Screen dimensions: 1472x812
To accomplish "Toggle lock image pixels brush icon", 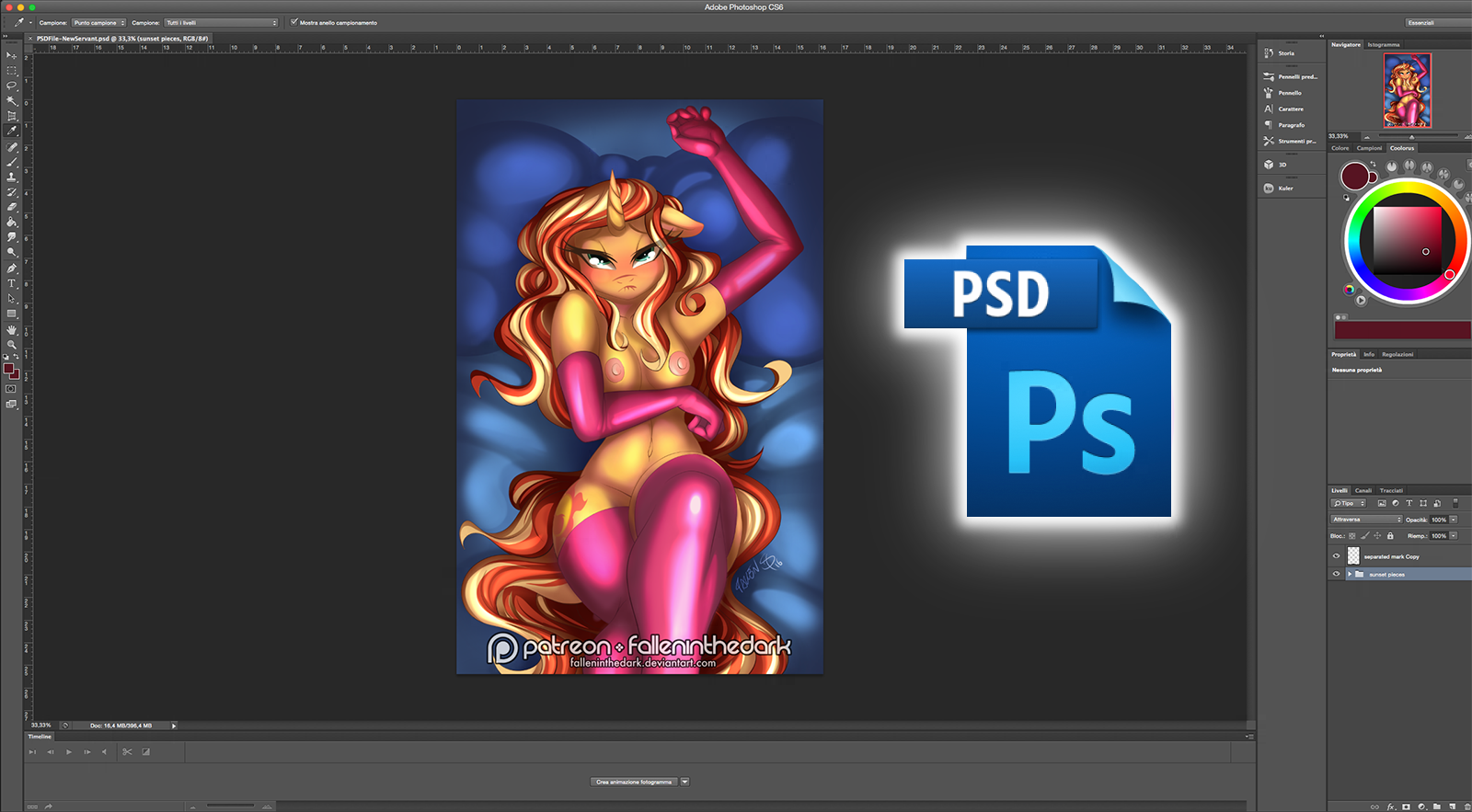I will pyautogui.click(x=1365, y=535).
